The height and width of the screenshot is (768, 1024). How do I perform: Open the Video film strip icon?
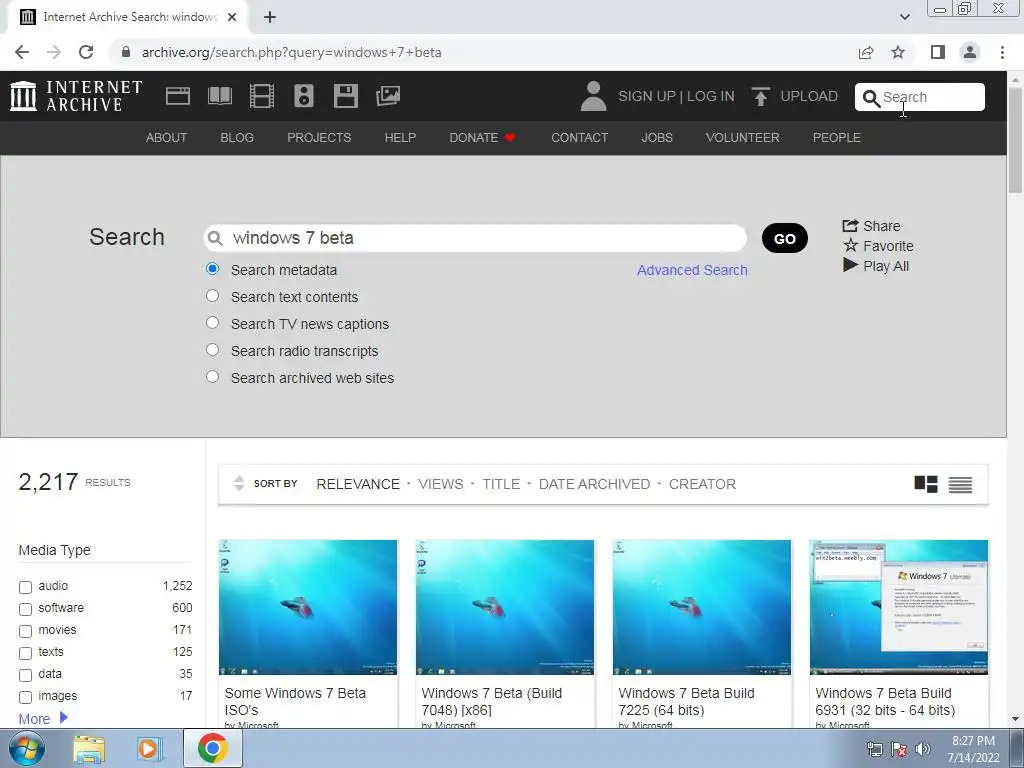(262, 96)
